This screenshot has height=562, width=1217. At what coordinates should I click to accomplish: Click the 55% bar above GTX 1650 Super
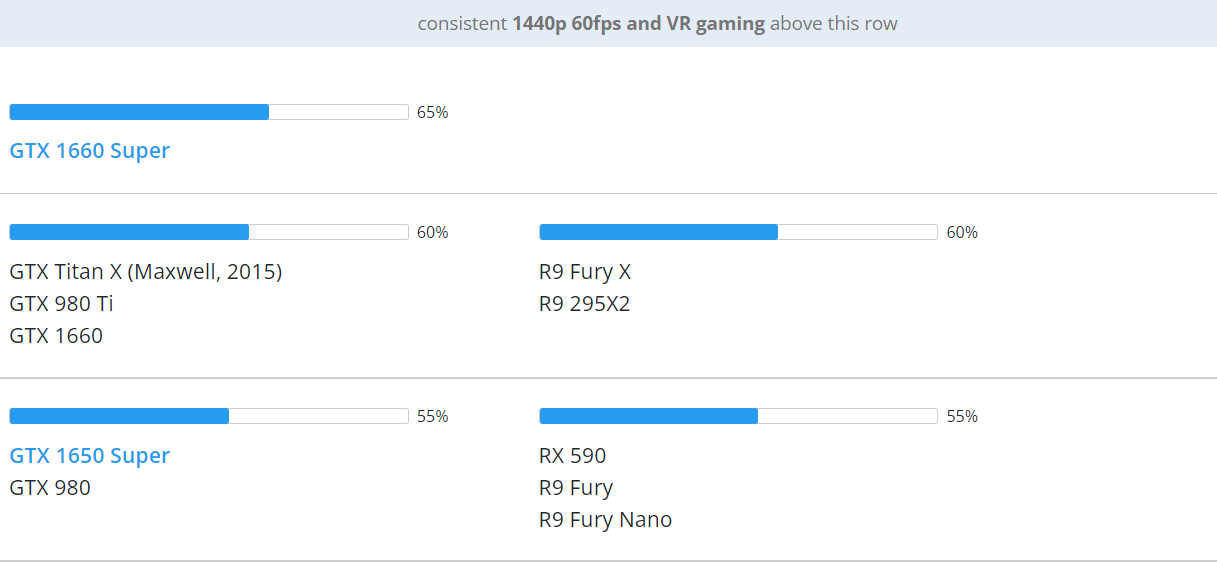coord(208,416)
